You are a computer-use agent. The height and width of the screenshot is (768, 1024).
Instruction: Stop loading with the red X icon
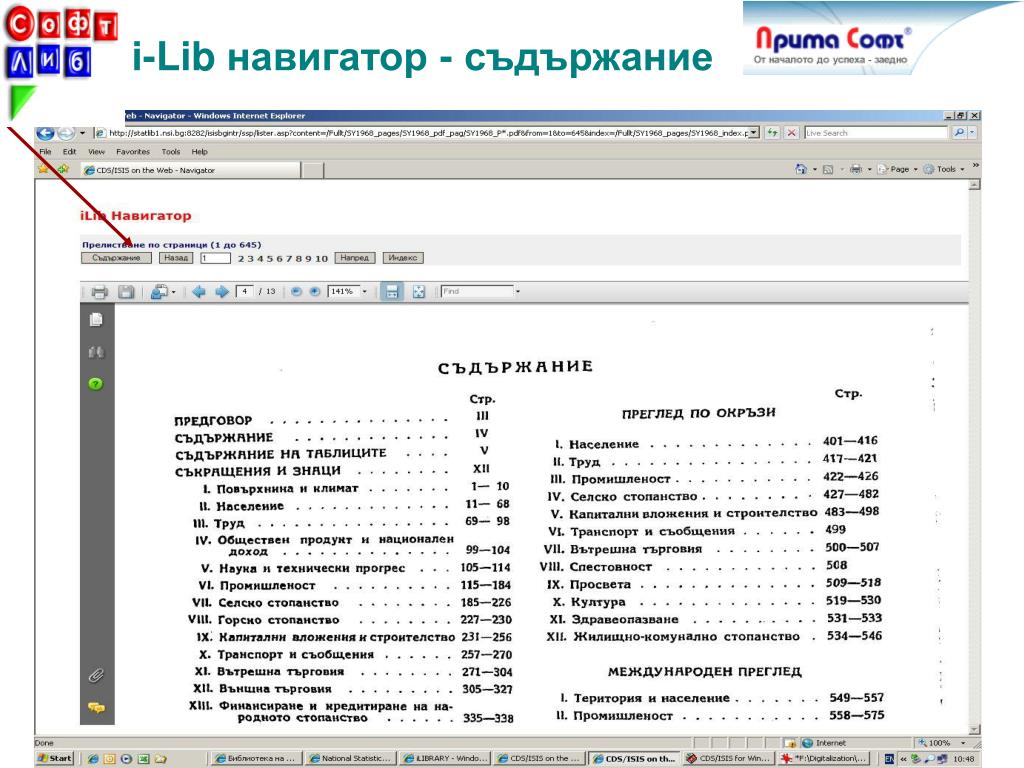pos(792,133)
